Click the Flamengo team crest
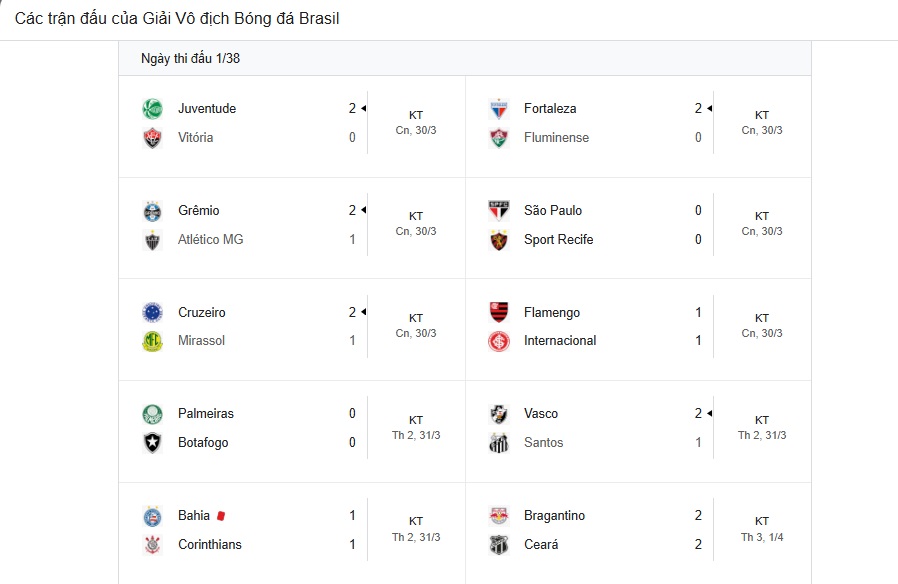The image size is (898, 584). (499, 313)
